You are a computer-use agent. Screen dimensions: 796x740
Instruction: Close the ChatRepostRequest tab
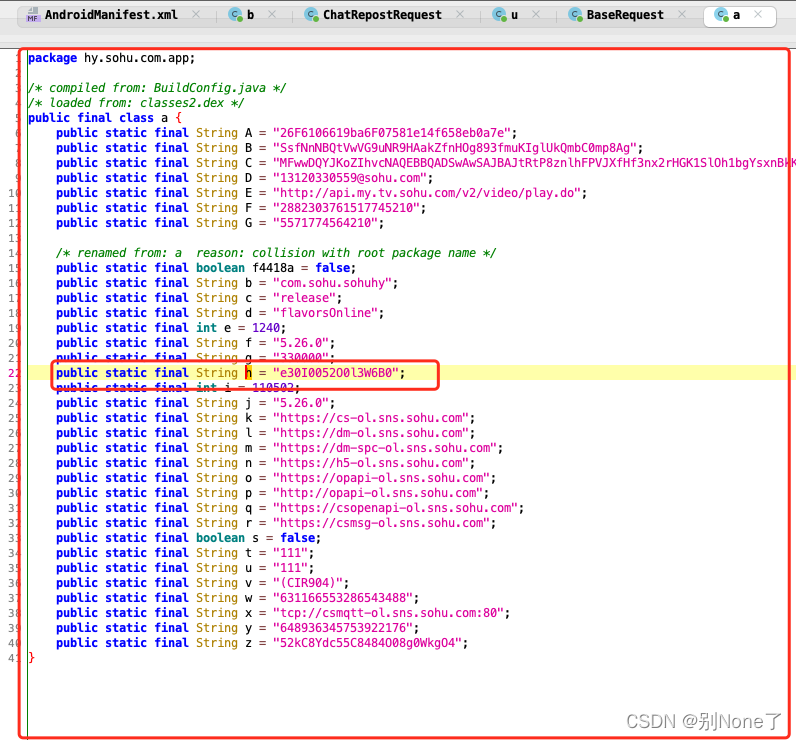[x=460, y=15]
